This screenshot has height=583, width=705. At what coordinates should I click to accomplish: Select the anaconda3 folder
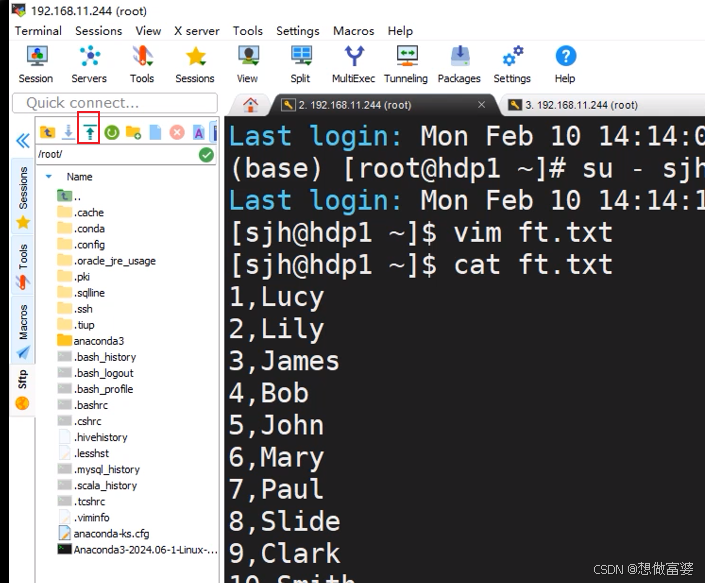coord(91,341)
